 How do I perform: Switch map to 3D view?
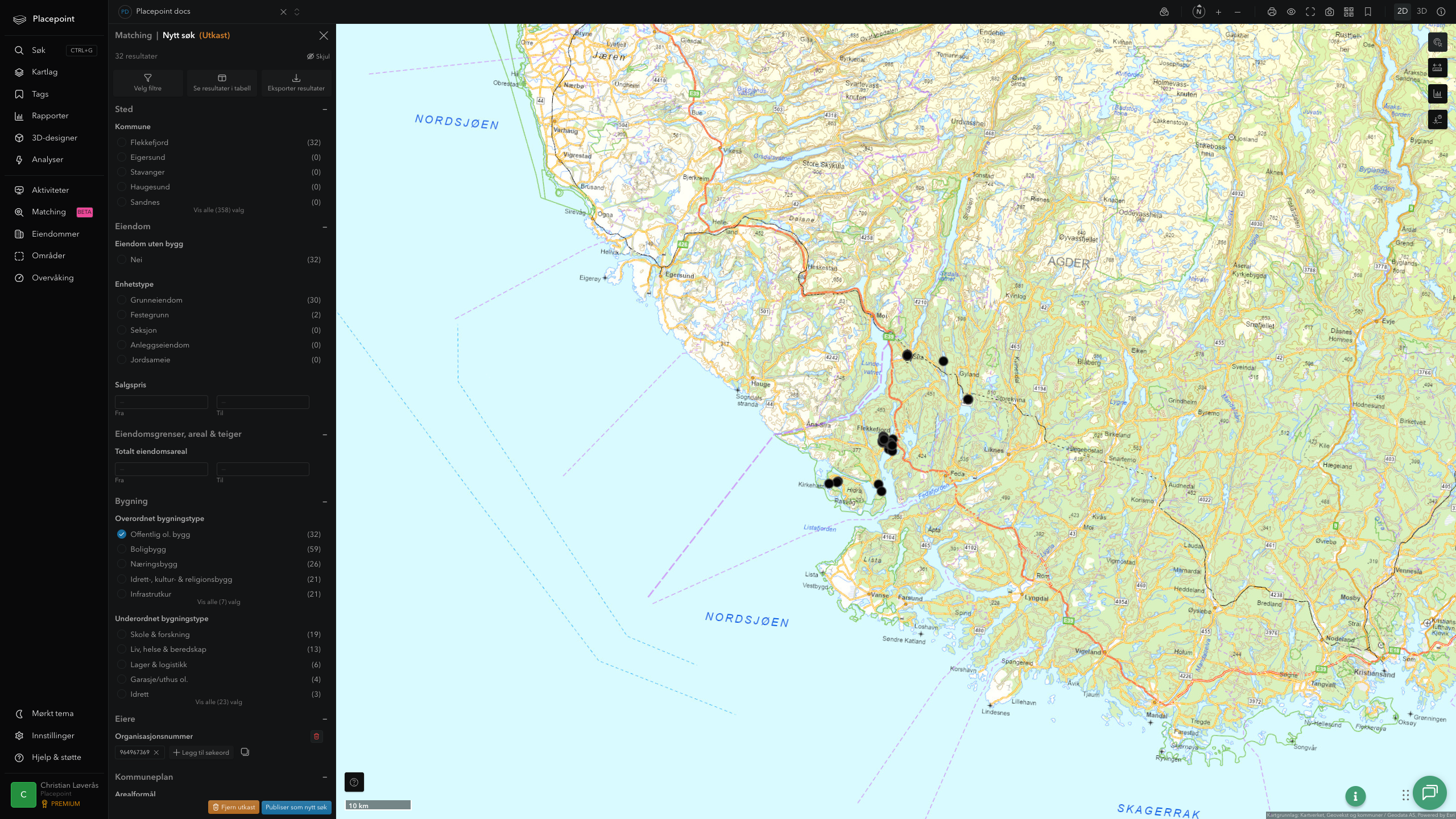tap(1421, 11)
